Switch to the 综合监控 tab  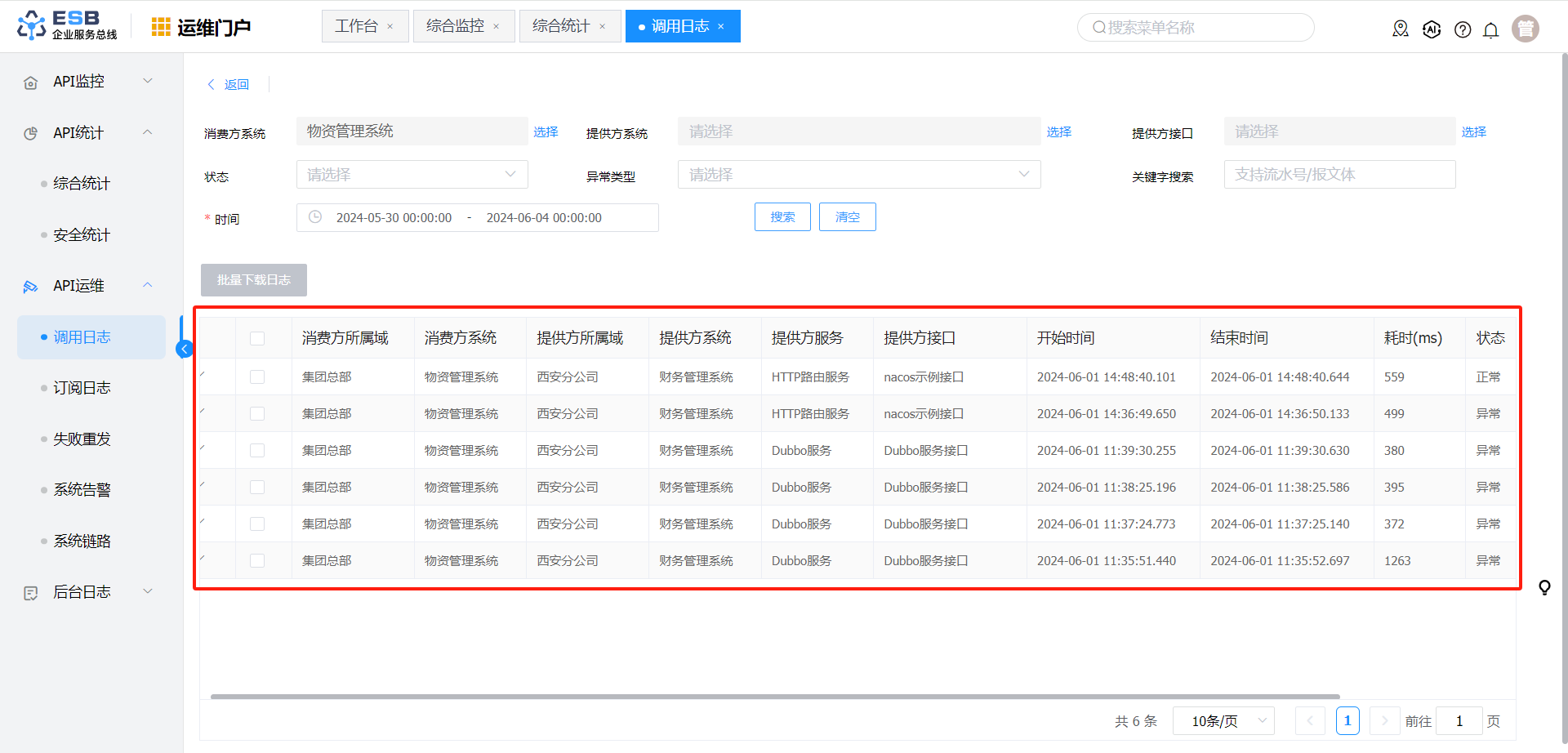click(455, 26)
